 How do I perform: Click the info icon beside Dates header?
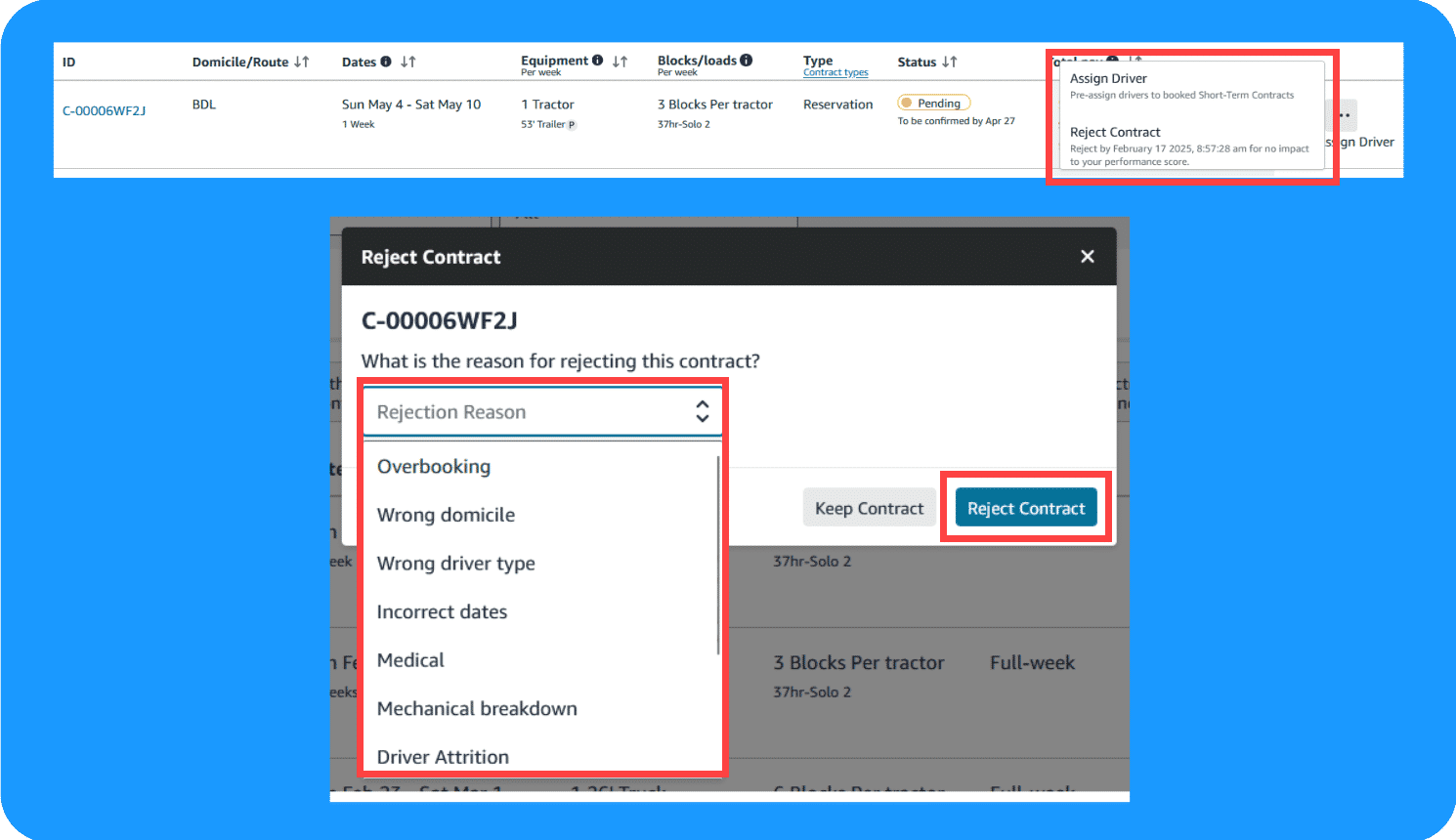[x=386, y=62]
